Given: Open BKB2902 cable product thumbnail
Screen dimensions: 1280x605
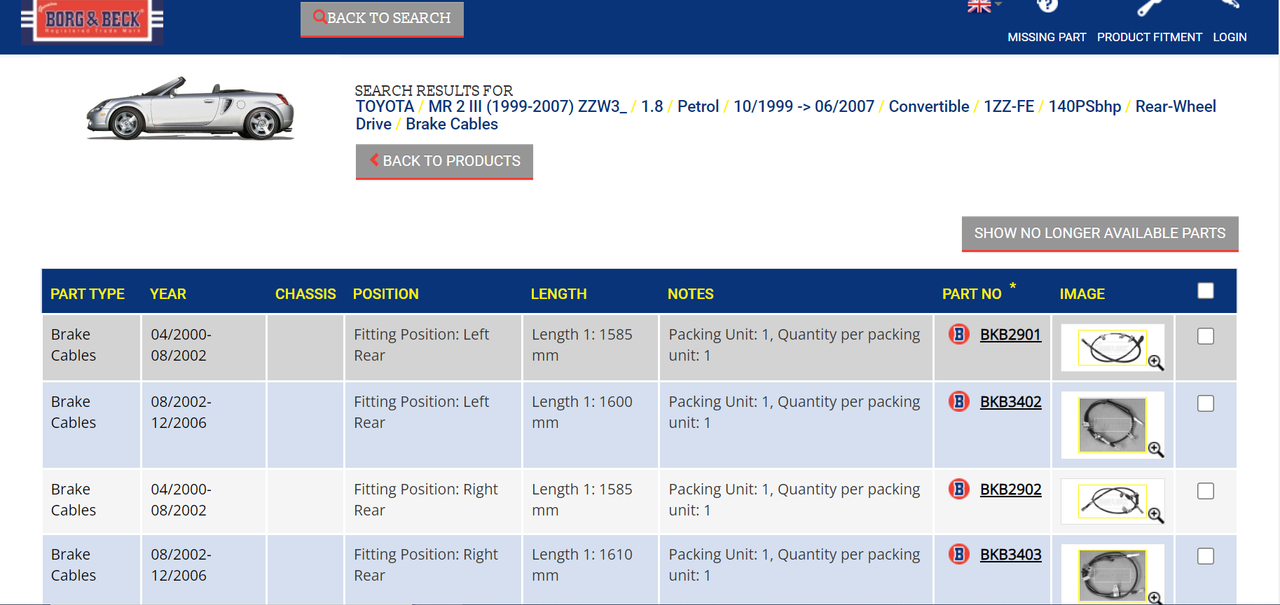Looking at the screenshot, I should [1112, 501].
